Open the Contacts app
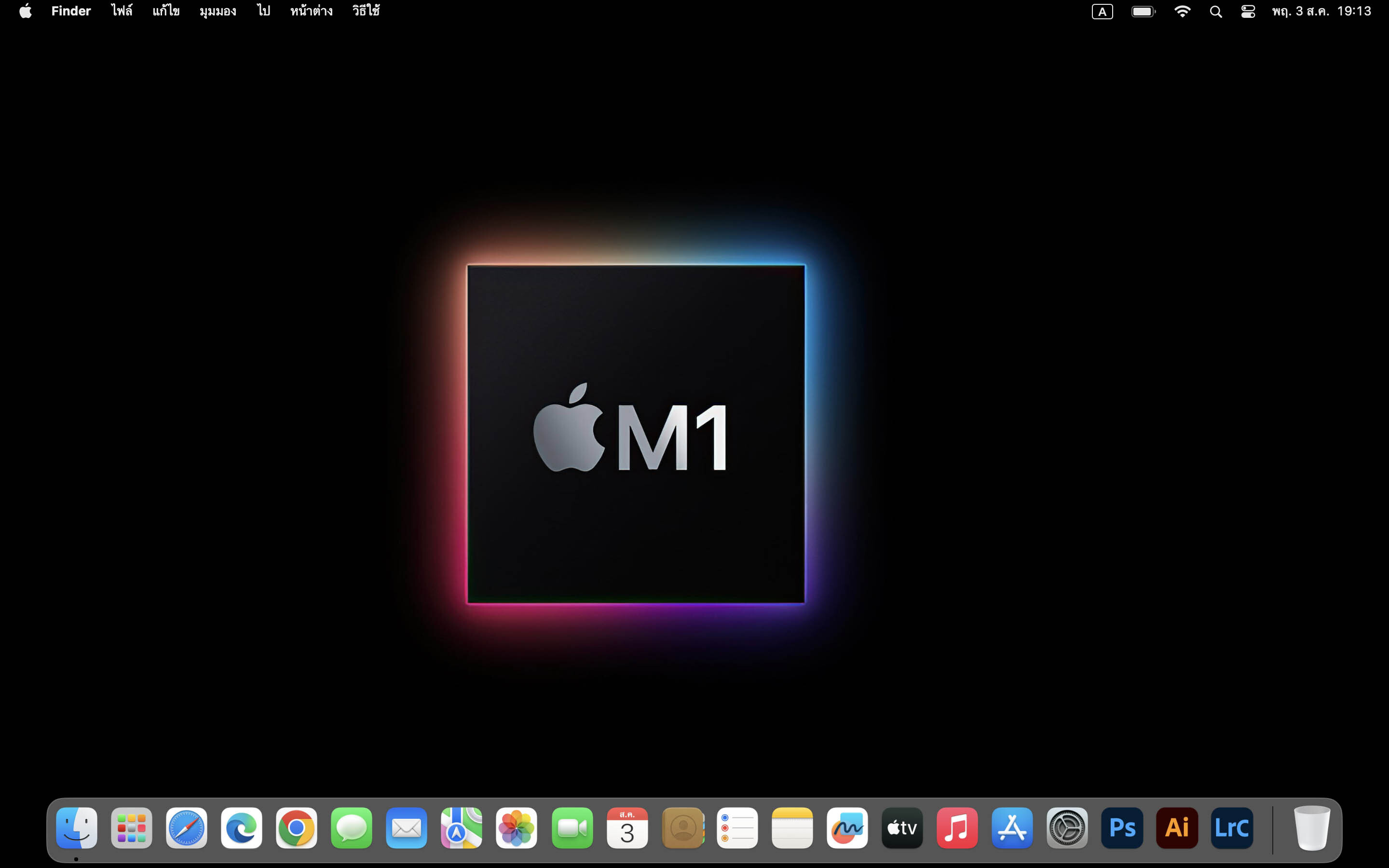The height and width of the screenshot is (868, 1389). [683, 828]
